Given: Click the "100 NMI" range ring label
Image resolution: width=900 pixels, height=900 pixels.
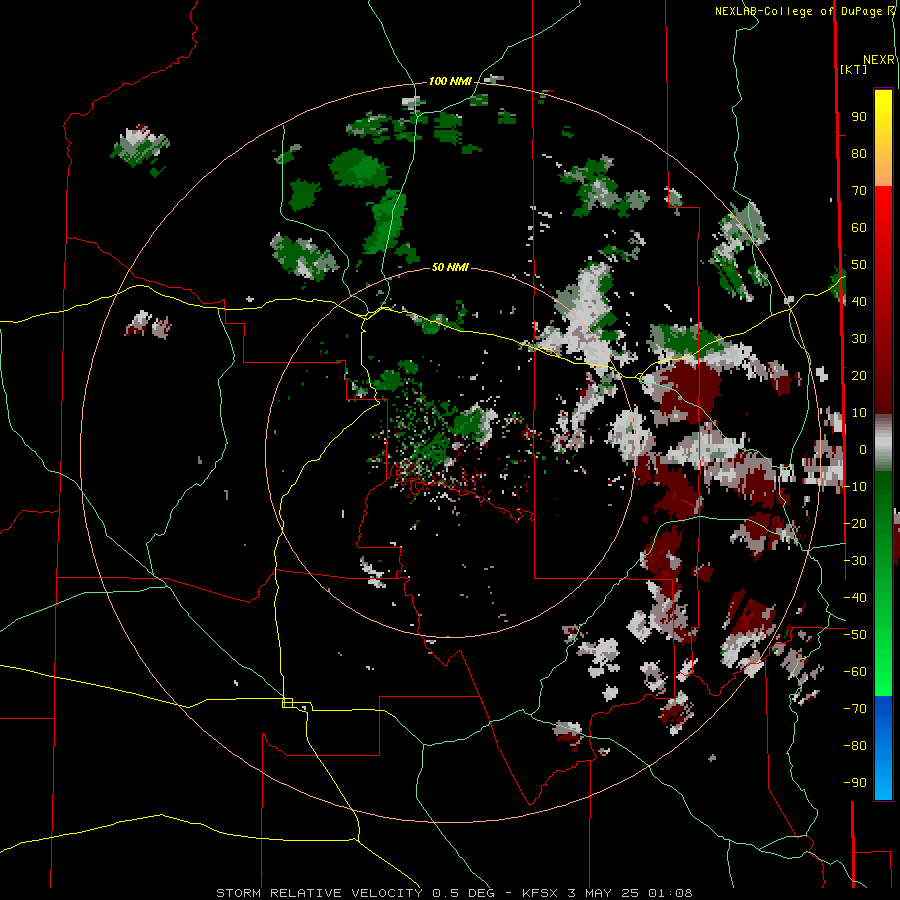Looking at the screenshot, I should [x=450, y=82].
